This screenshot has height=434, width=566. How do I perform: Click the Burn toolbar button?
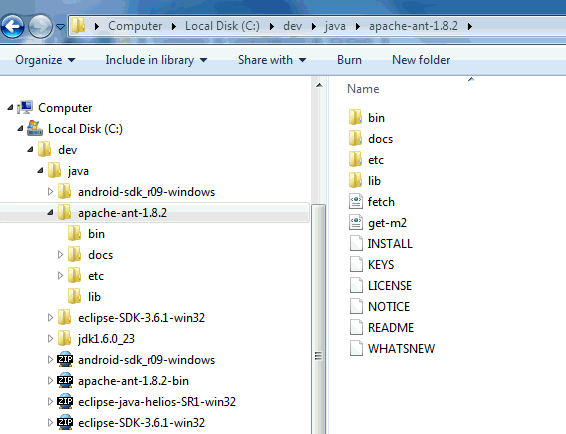[349, 60]
